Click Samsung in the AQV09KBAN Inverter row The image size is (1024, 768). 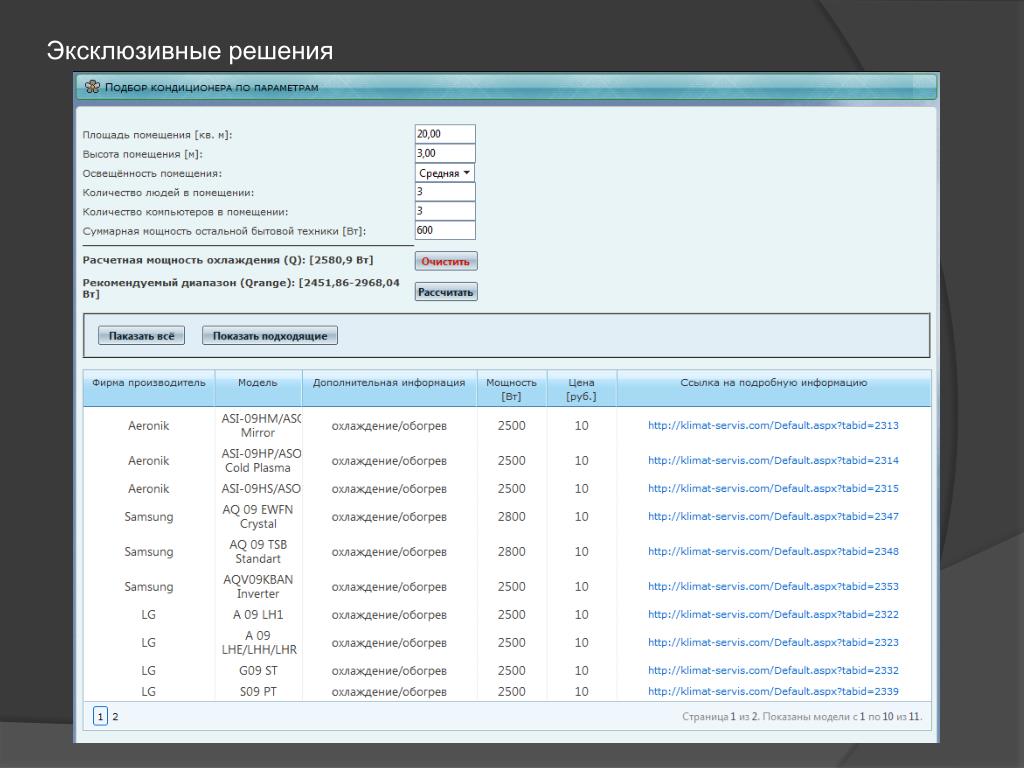pyautogui.click(x=149, y=586)
